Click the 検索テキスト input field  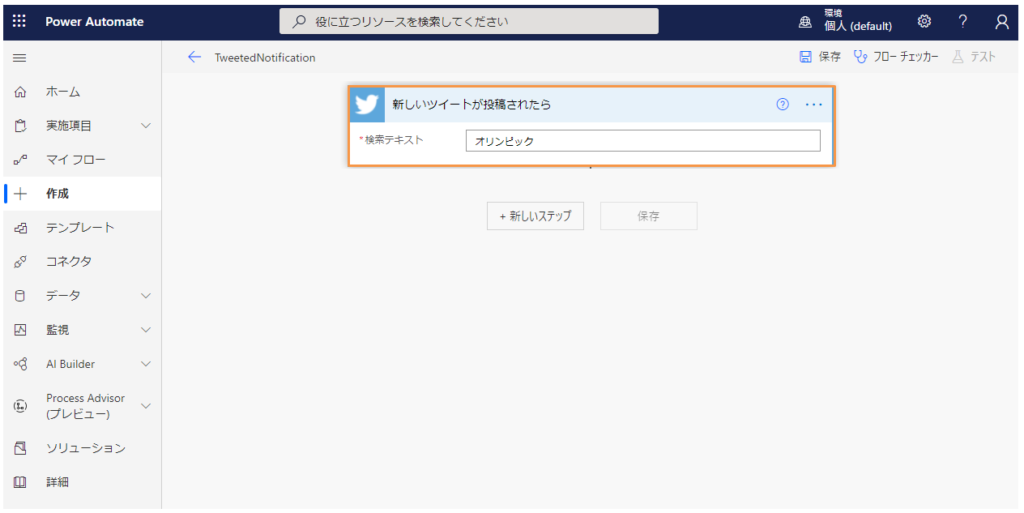click(x=643, y=141)
